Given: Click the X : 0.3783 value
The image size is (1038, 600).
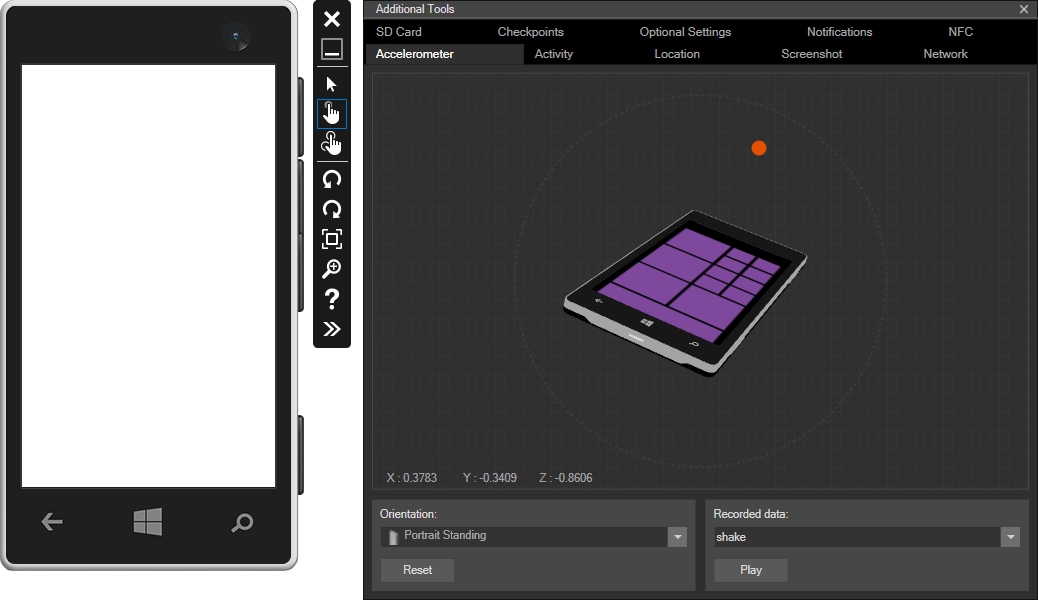Looking at the screenshot, I should point(412,478).
